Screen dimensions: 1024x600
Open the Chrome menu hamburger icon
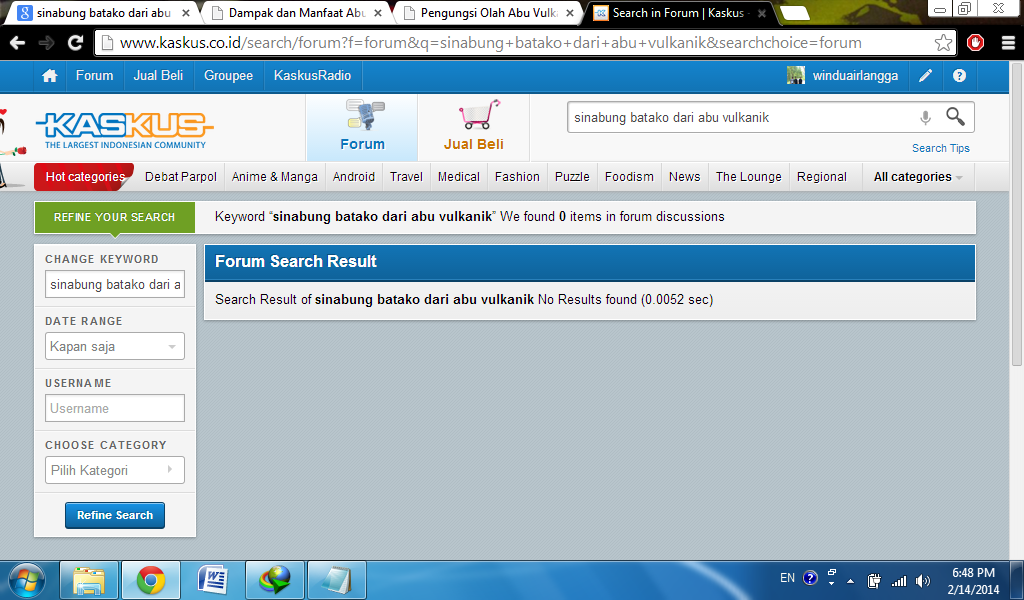tap(1008, 43)
